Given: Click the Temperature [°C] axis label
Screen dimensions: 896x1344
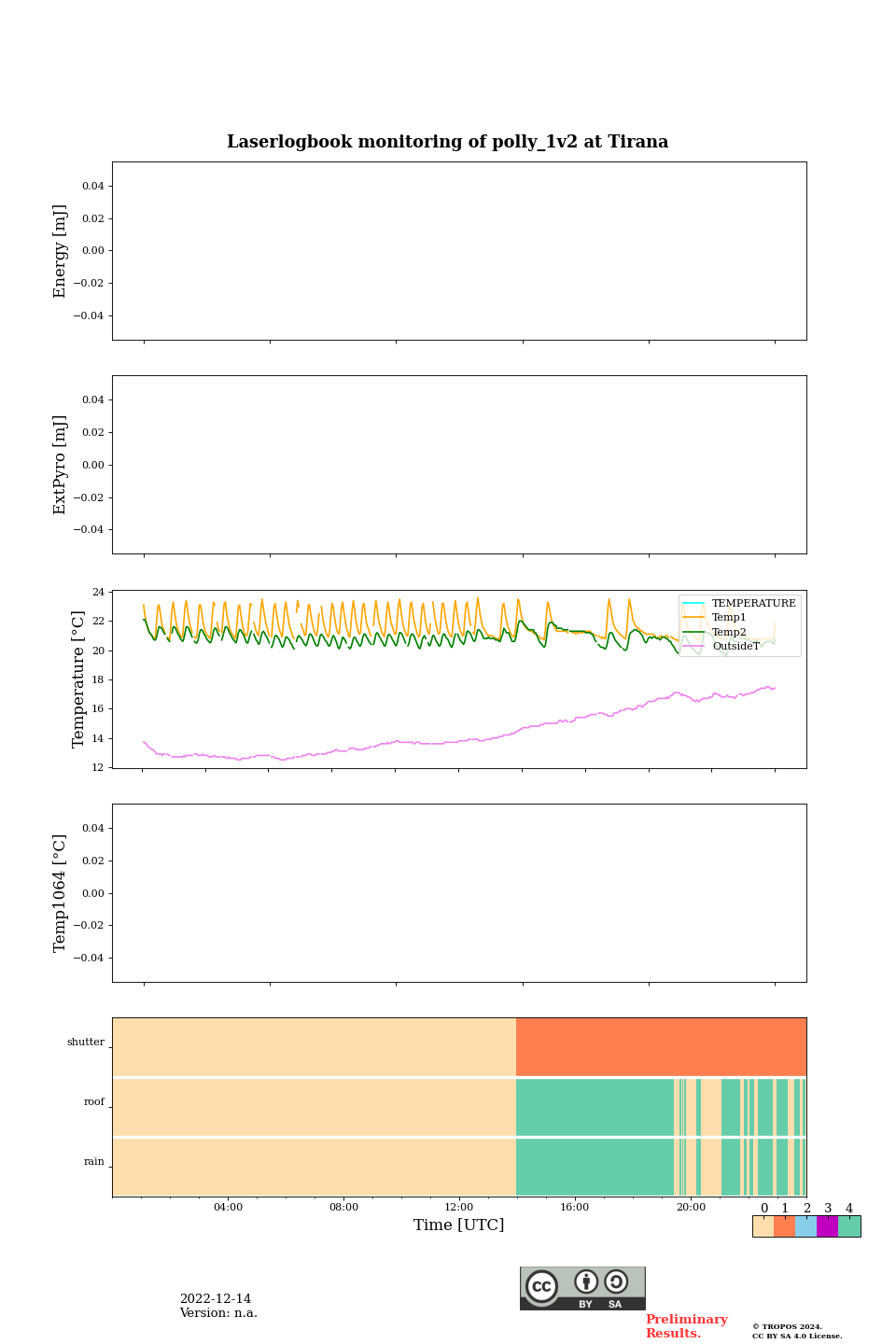Looking at the screenshot, I should (x=78, y=679).
